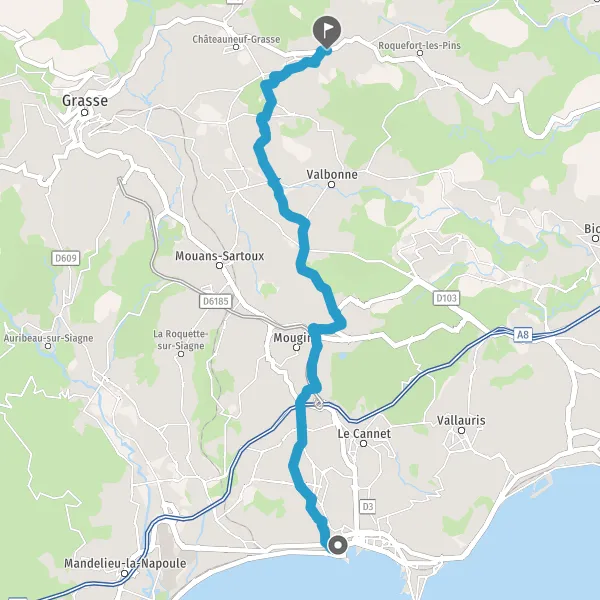Click the Mougins town dot marker
Screen dimensions: 600x600
click(296, 347)
